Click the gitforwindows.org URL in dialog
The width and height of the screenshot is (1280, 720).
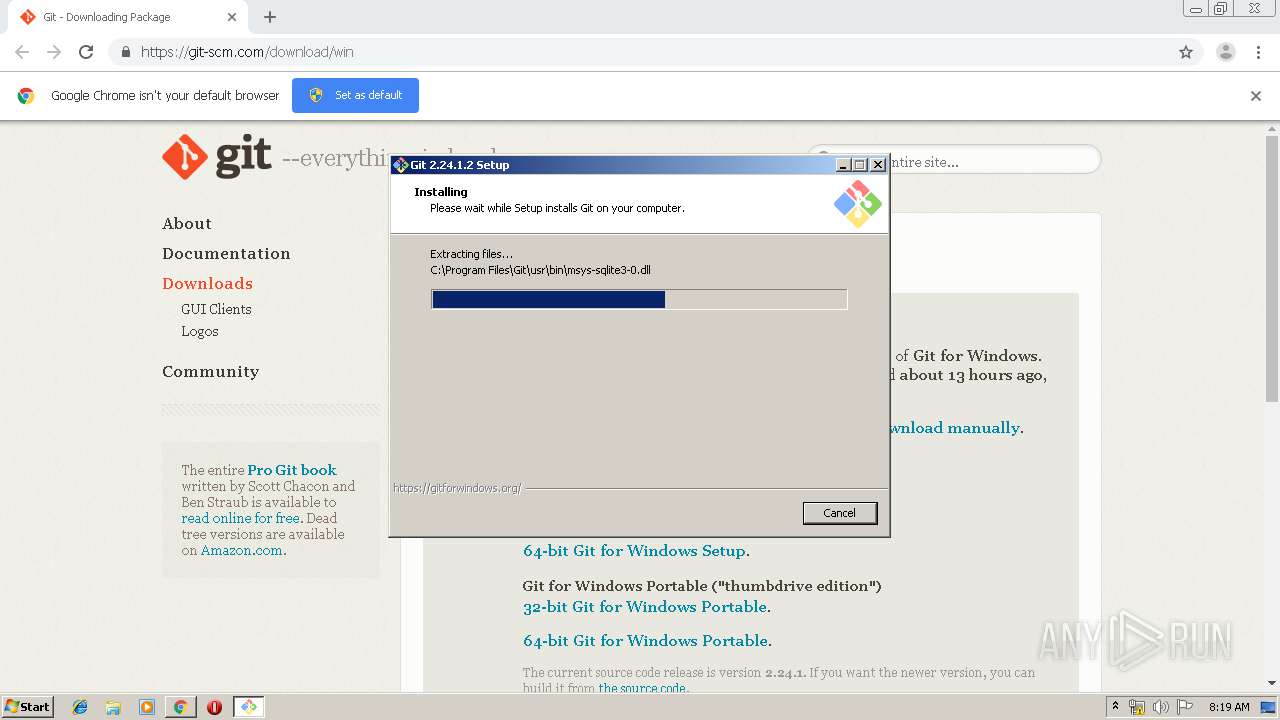[x=457, y=488]
